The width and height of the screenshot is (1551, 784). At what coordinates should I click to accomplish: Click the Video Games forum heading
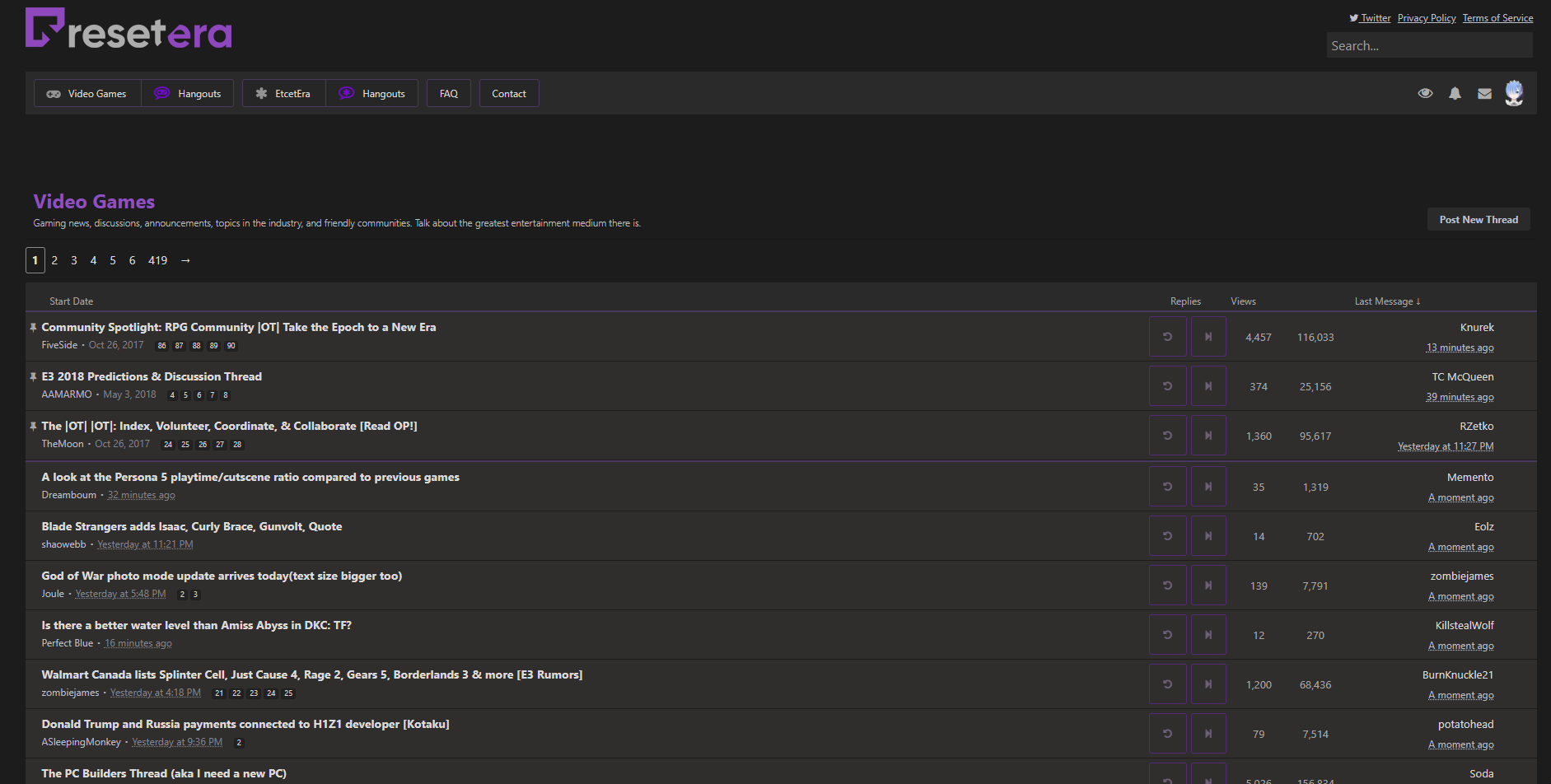pos(94,202)
